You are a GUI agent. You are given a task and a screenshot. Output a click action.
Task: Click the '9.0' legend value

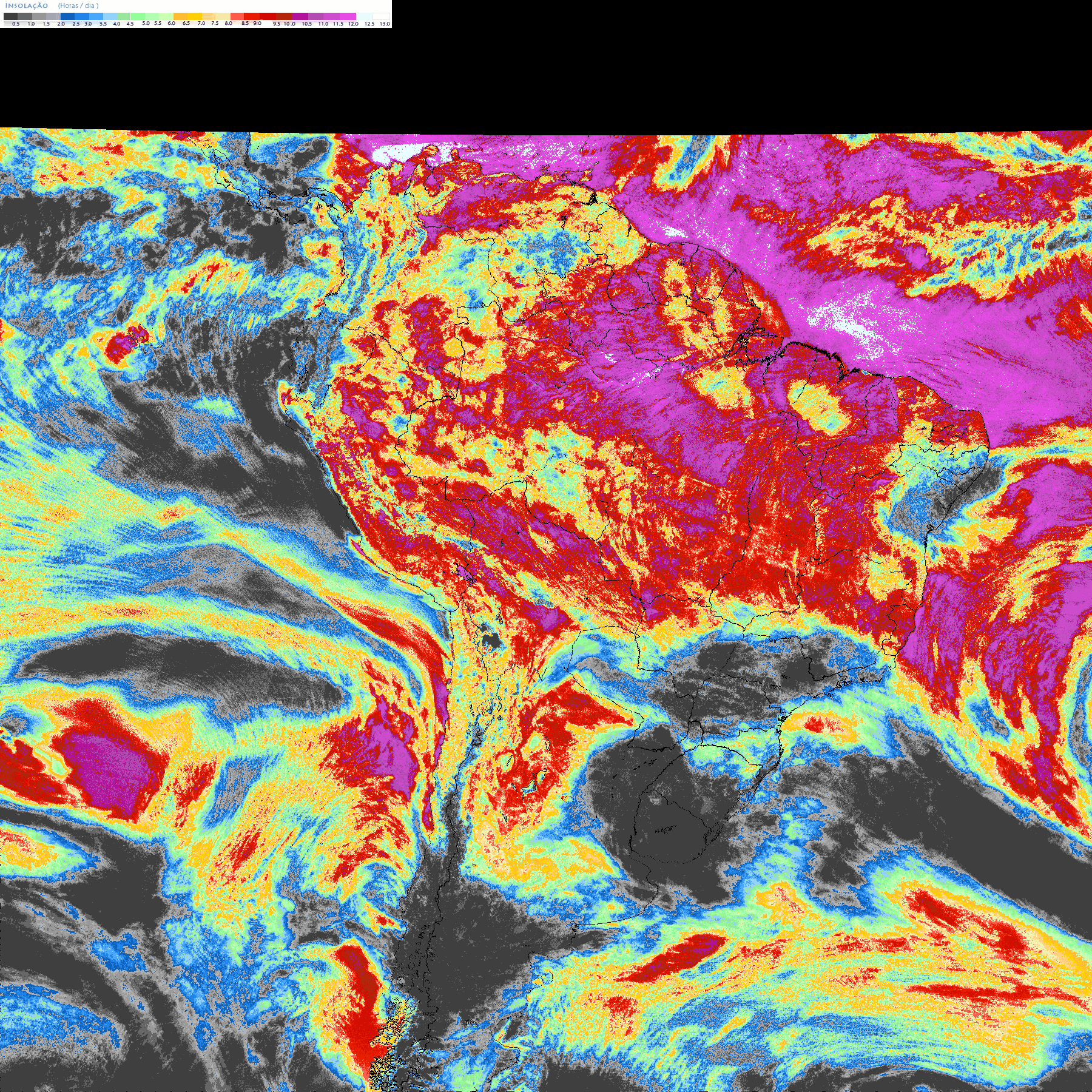257,23
